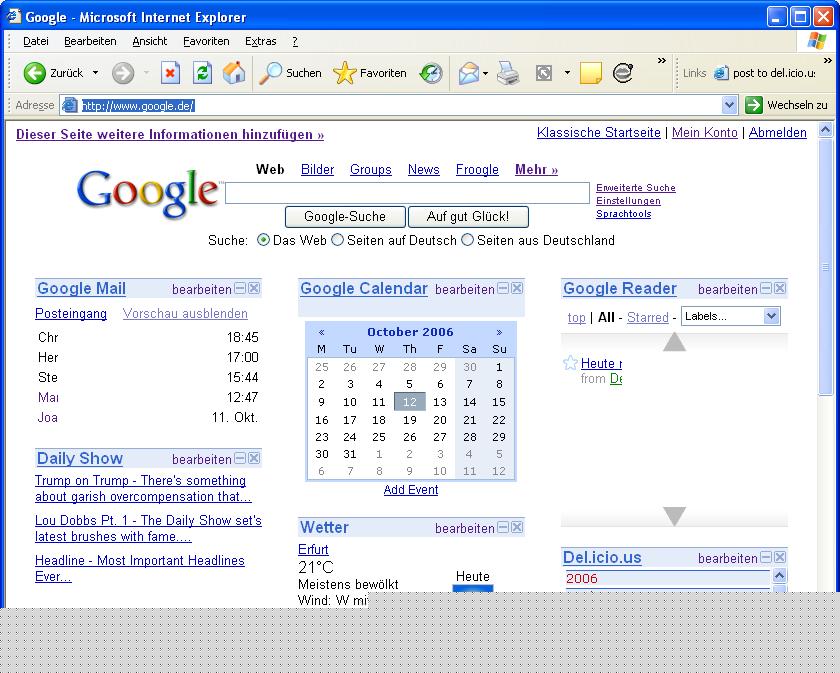
Task: Open the Favoriten star panel
Action: coord(370,73)
